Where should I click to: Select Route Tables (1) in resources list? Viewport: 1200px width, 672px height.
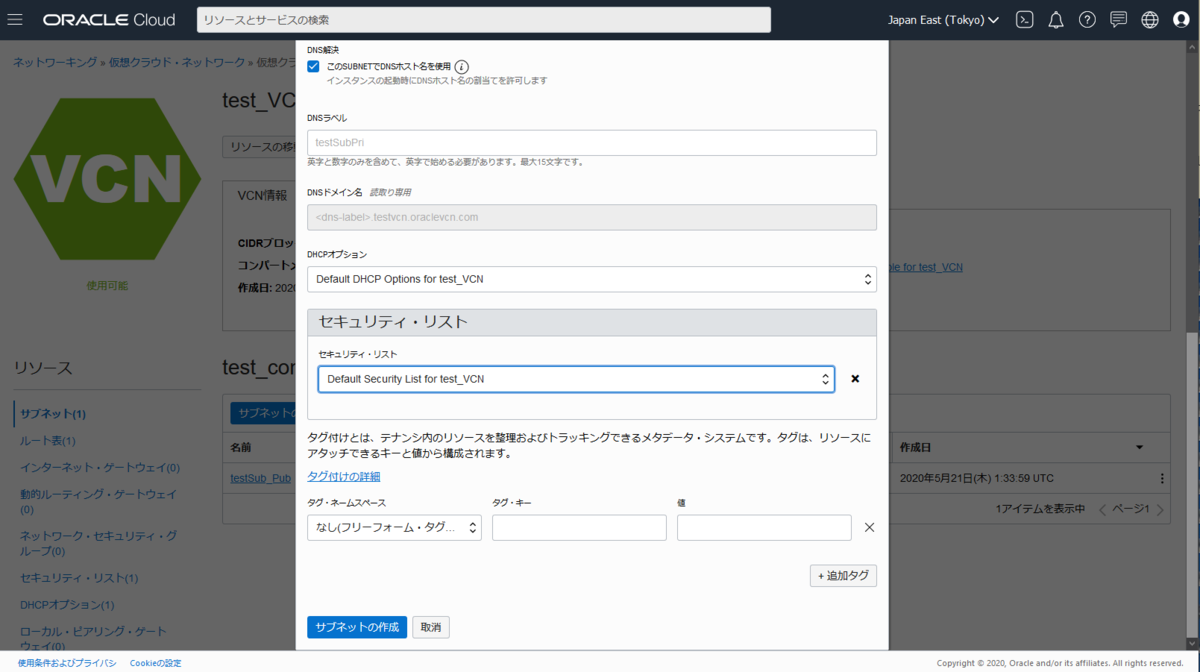click(48, 440)
